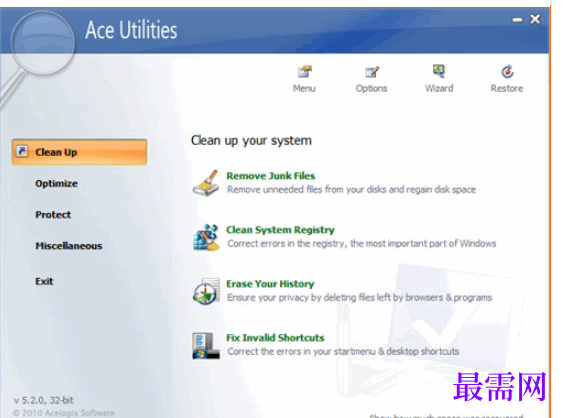This screenshot has width=565, height=418.
Task: Open the Erase Your History link
Action: pyautogui.click(x=270, y=284)
